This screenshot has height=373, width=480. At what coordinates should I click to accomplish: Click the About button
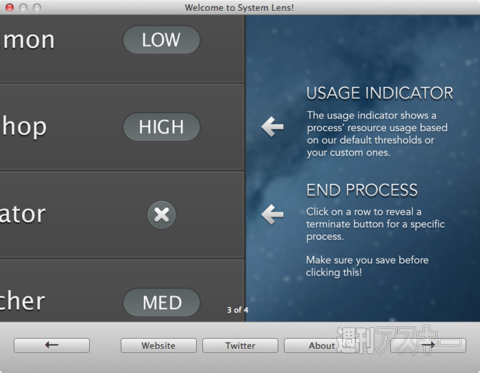point(322,345)
